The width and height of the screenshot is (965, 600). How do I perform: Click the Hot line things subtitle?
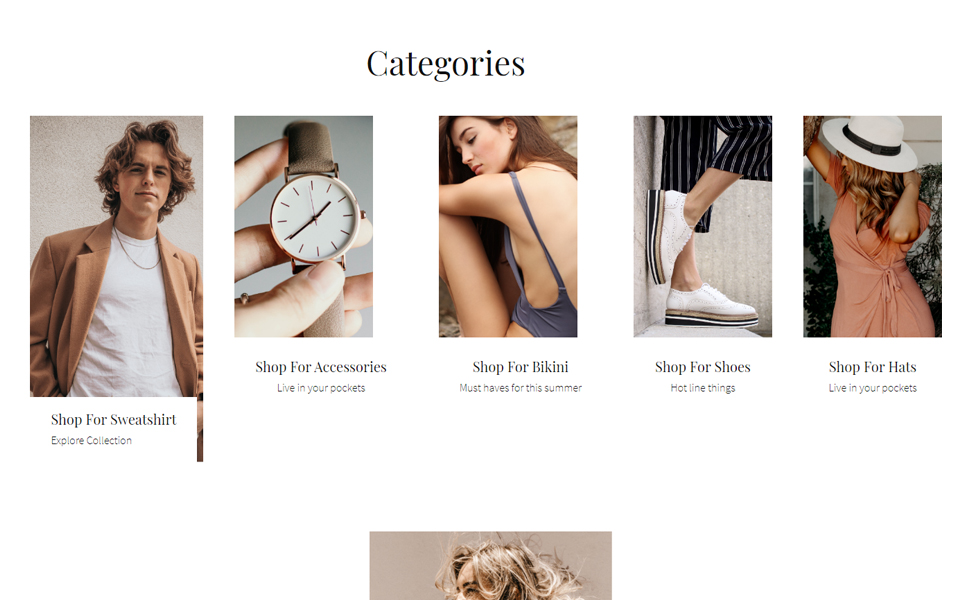702,388
